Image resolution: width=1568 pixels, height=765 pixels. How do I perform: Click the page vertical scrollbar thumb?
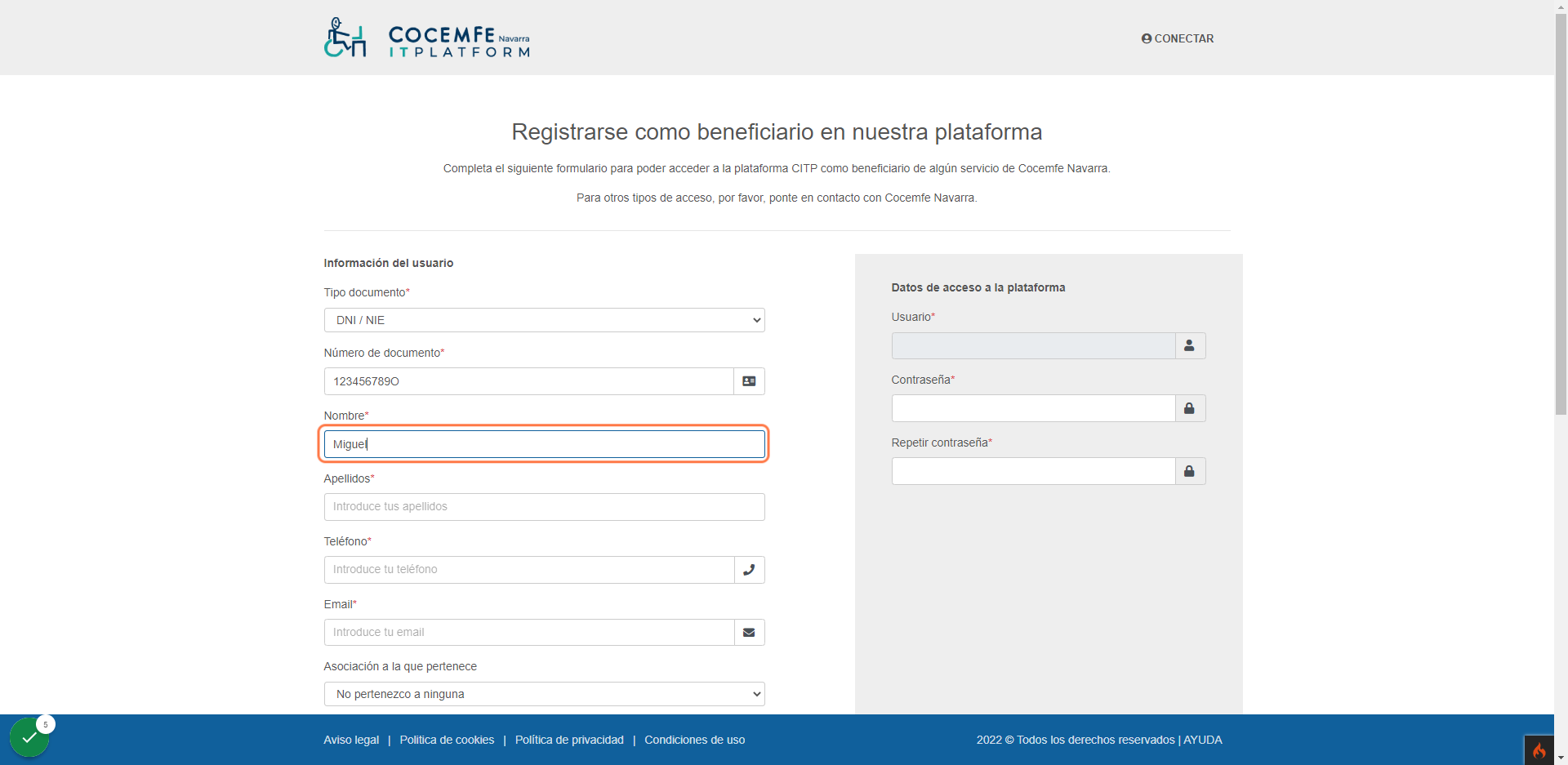(1561, 214)
